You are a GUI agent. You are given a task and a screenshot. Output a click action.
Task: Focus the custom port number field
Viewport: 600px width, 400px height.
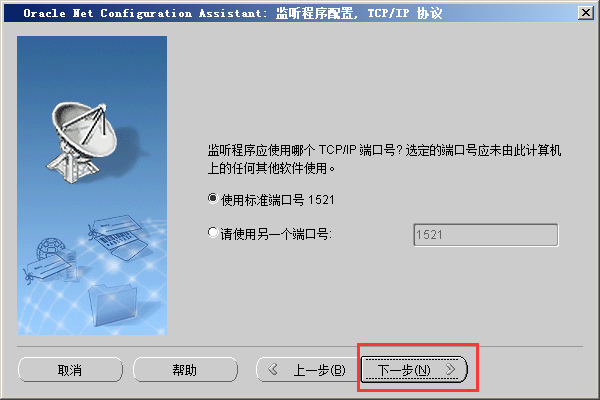[x=486, y=235]
